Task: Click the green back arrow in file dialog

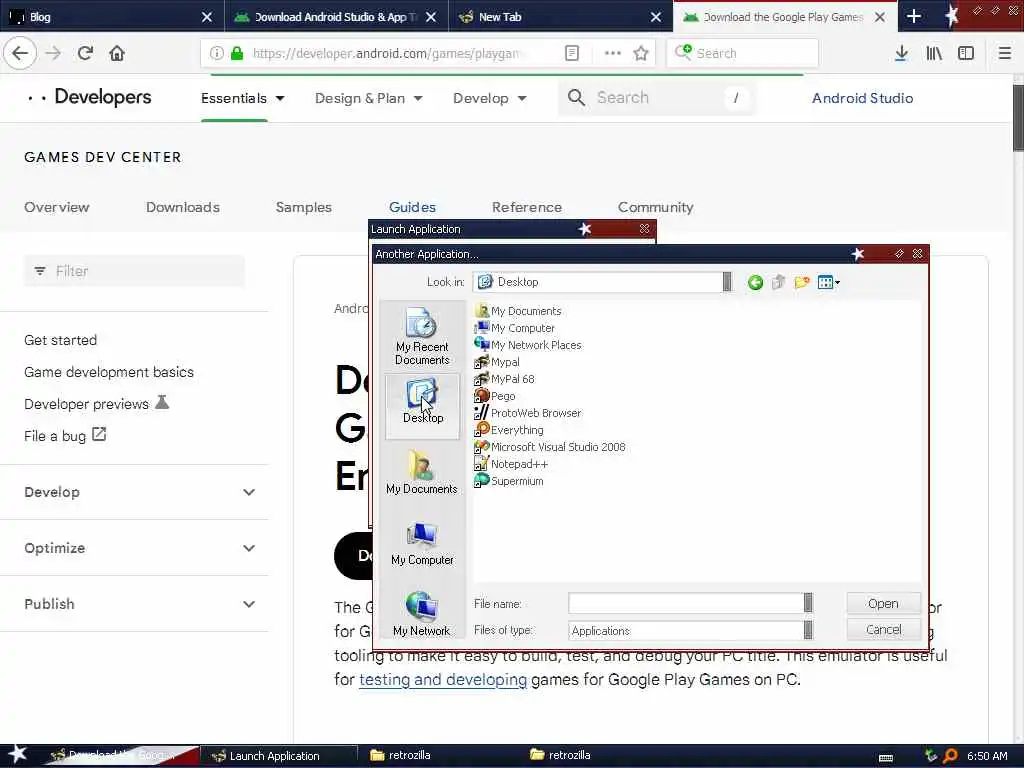Action: click(756, 282)
